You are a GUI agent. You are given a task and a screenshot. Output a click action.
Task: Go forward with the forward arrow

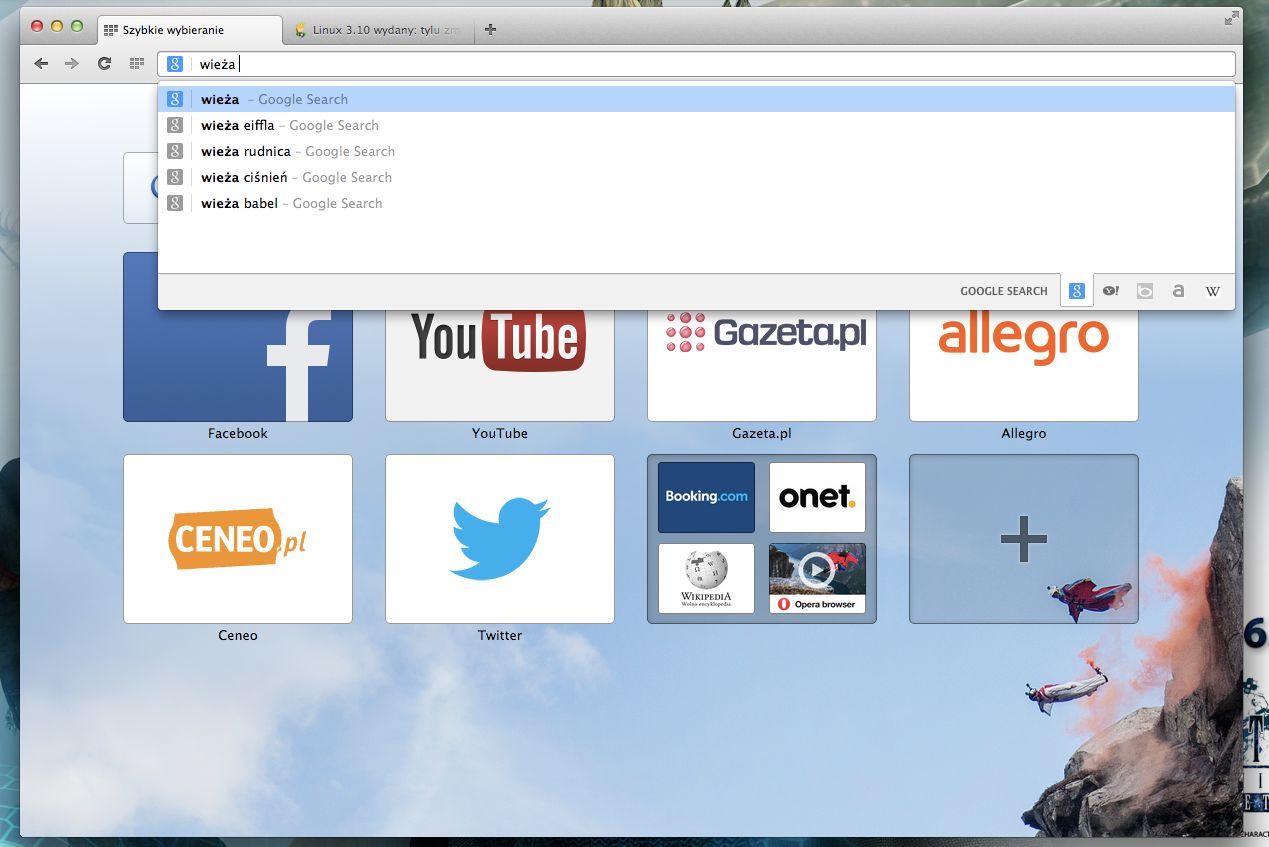71,64
